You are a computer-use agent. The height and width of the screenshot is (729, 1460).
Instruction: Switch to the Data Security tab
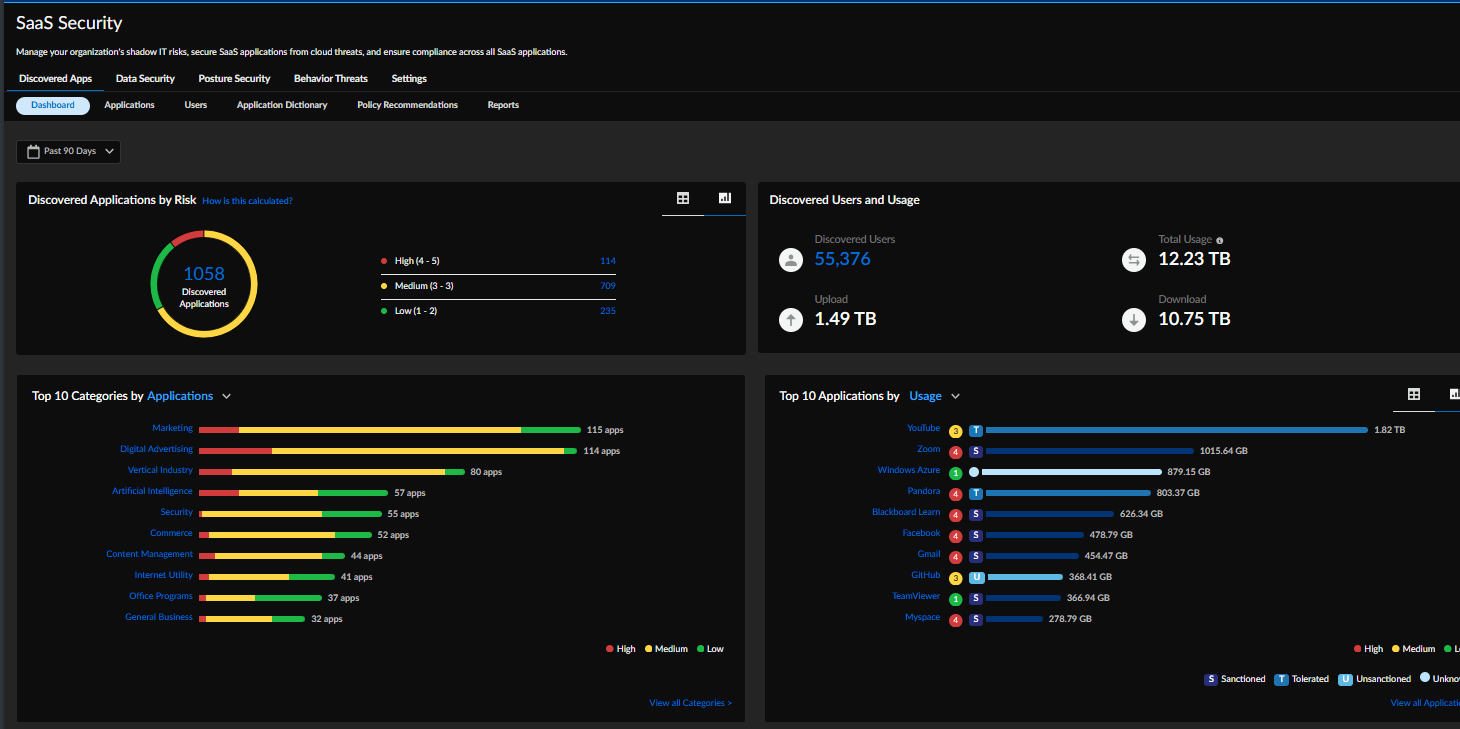[x=145, y=79]
